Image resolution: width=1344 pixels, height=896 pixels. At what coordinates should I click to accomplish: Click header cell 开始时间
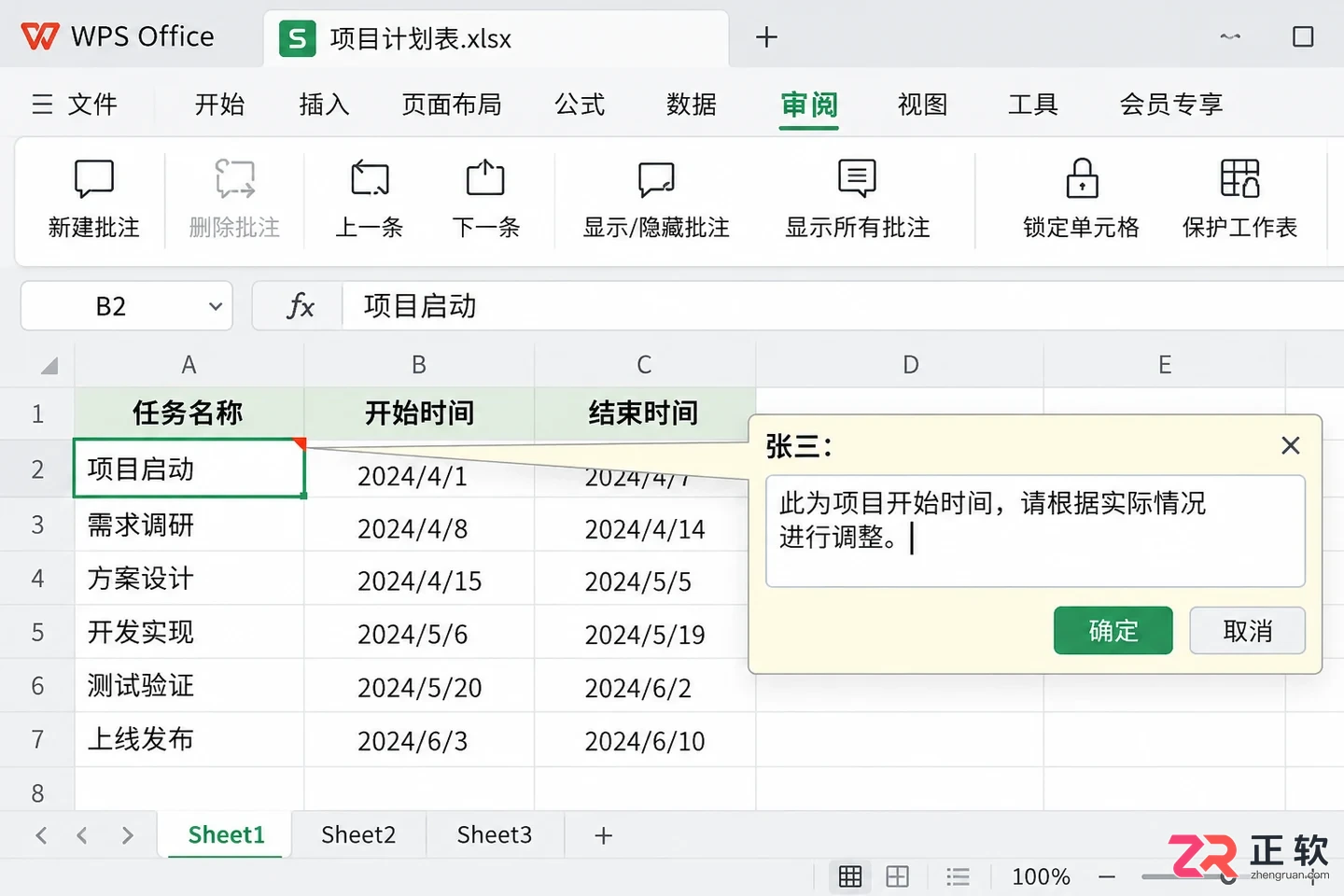(x=419, y=413)
